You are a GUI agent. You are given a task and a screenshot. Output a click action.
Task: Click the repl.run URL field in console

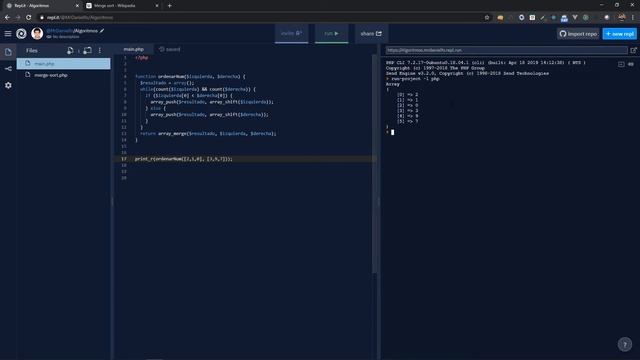click(506, 50)
